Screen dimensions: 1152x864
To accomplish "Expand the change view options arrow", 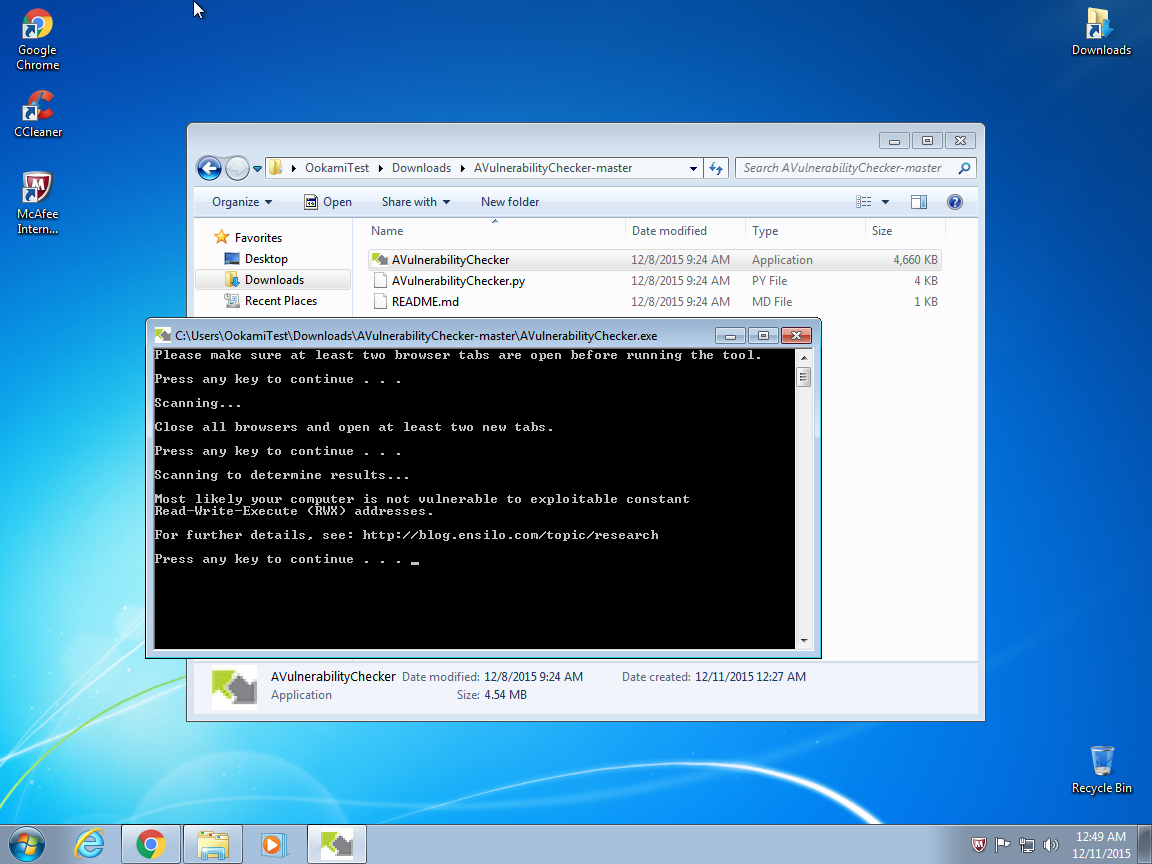I will (885, 202).
